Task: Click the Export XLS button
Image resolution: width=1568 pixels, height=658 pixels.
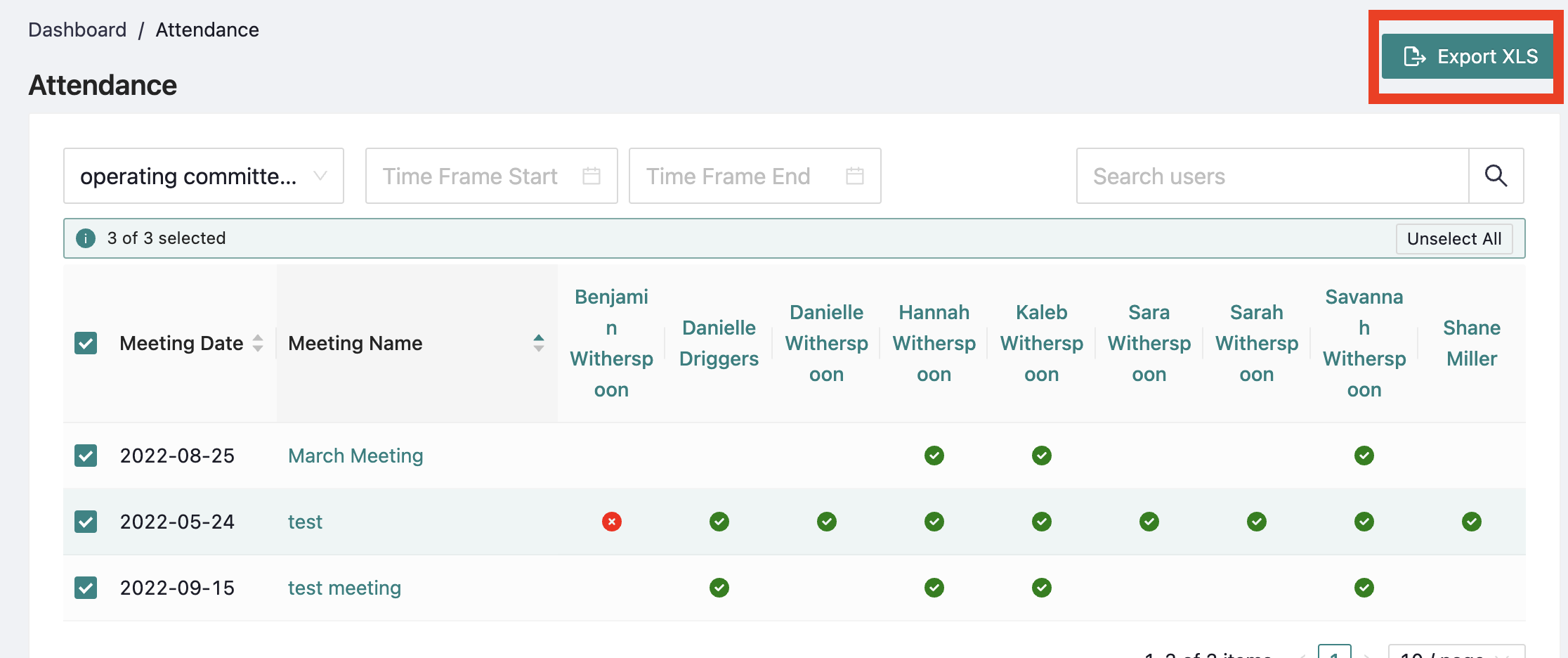Action: [1468, 56]
